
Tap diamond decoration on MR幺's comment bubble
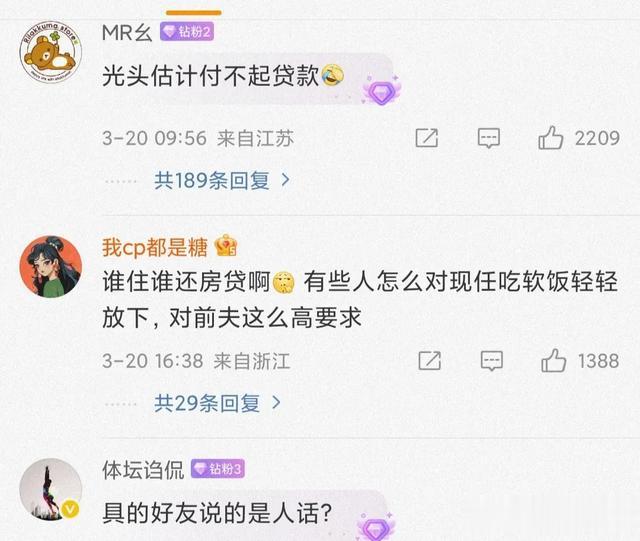[382, 91]
